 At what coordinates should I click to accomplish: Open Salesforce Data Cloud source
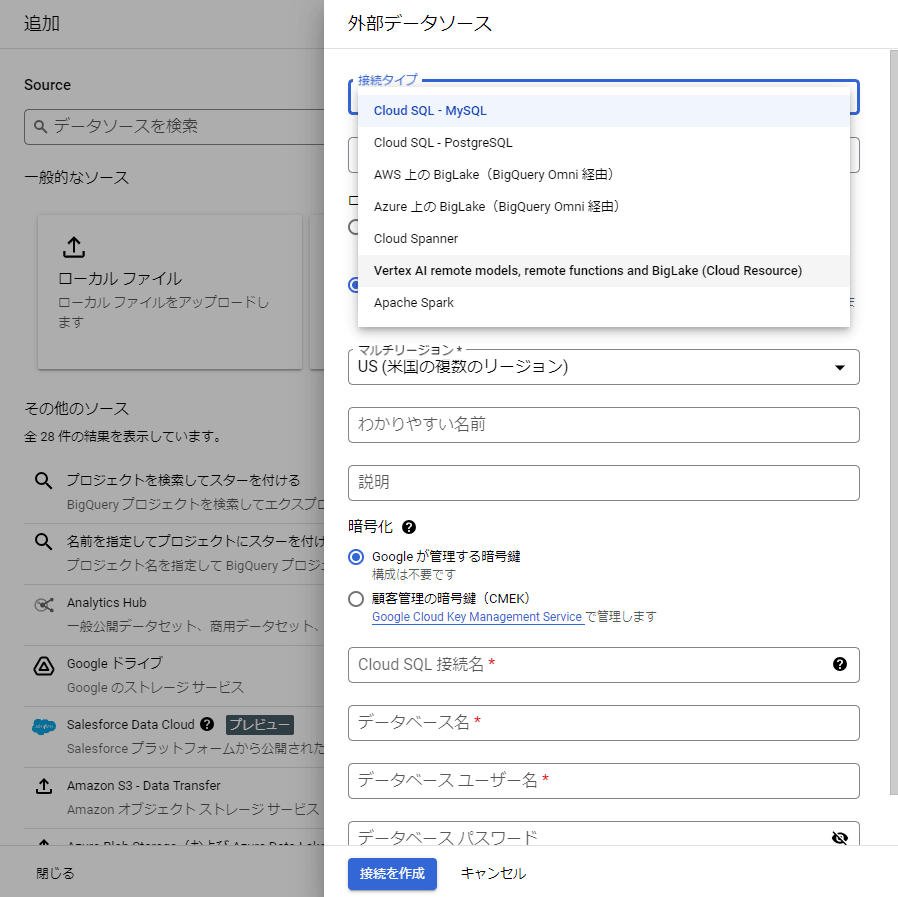(x=174, y=737)
